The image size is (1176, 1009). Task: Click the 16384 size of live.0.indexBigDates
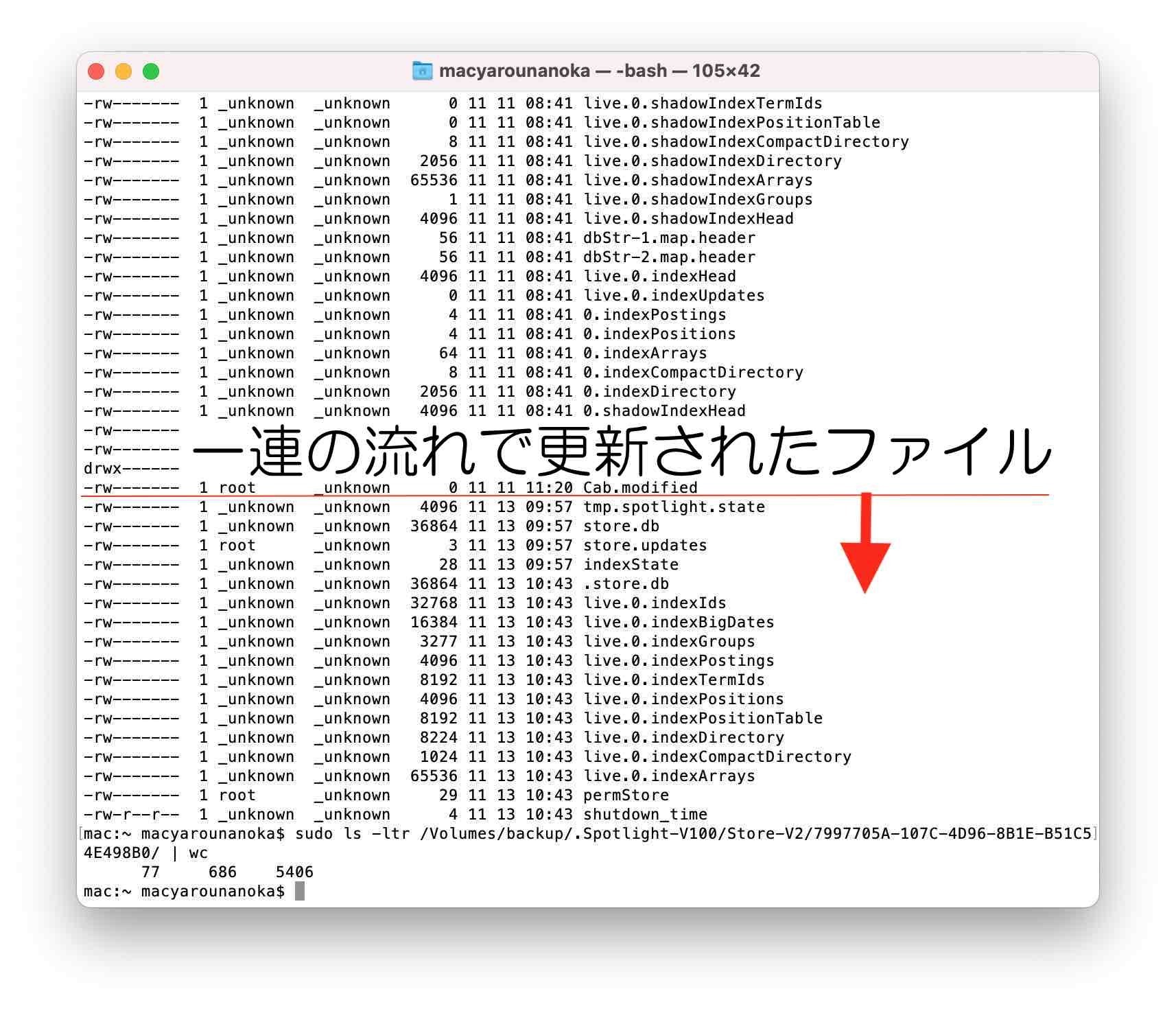coord(434,622)
